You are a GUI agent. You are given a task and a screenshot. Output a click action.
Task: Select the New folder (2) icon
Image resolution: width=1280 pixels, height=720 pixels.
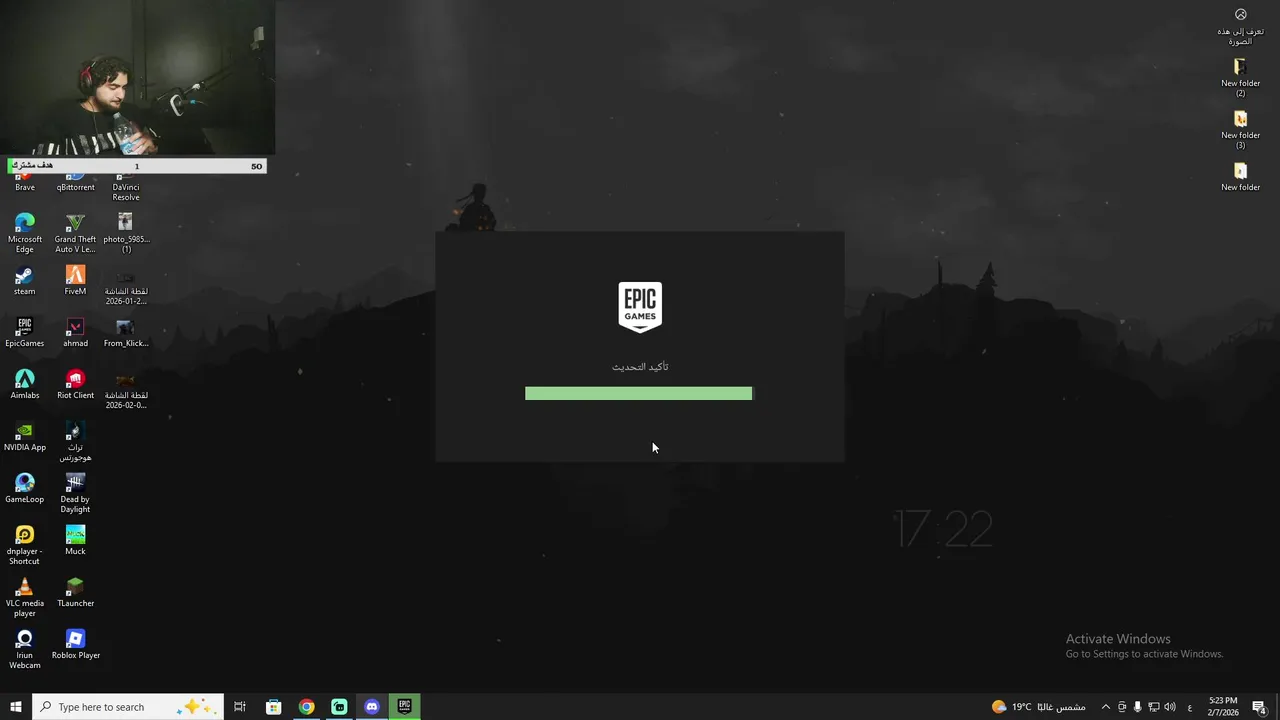1240,78
